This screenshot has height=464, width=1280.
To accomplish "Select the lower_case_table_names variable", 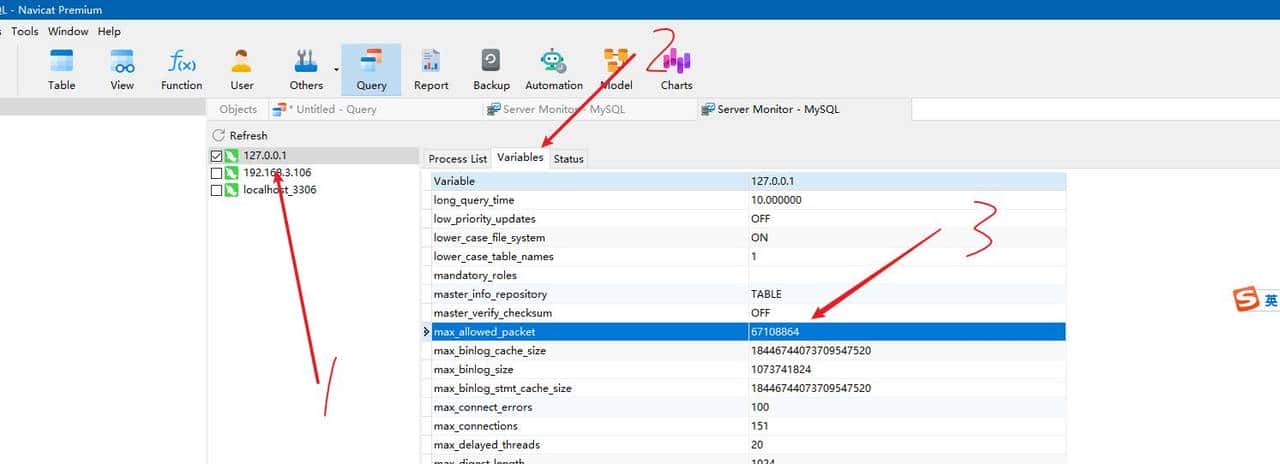I will pos(589,256).
